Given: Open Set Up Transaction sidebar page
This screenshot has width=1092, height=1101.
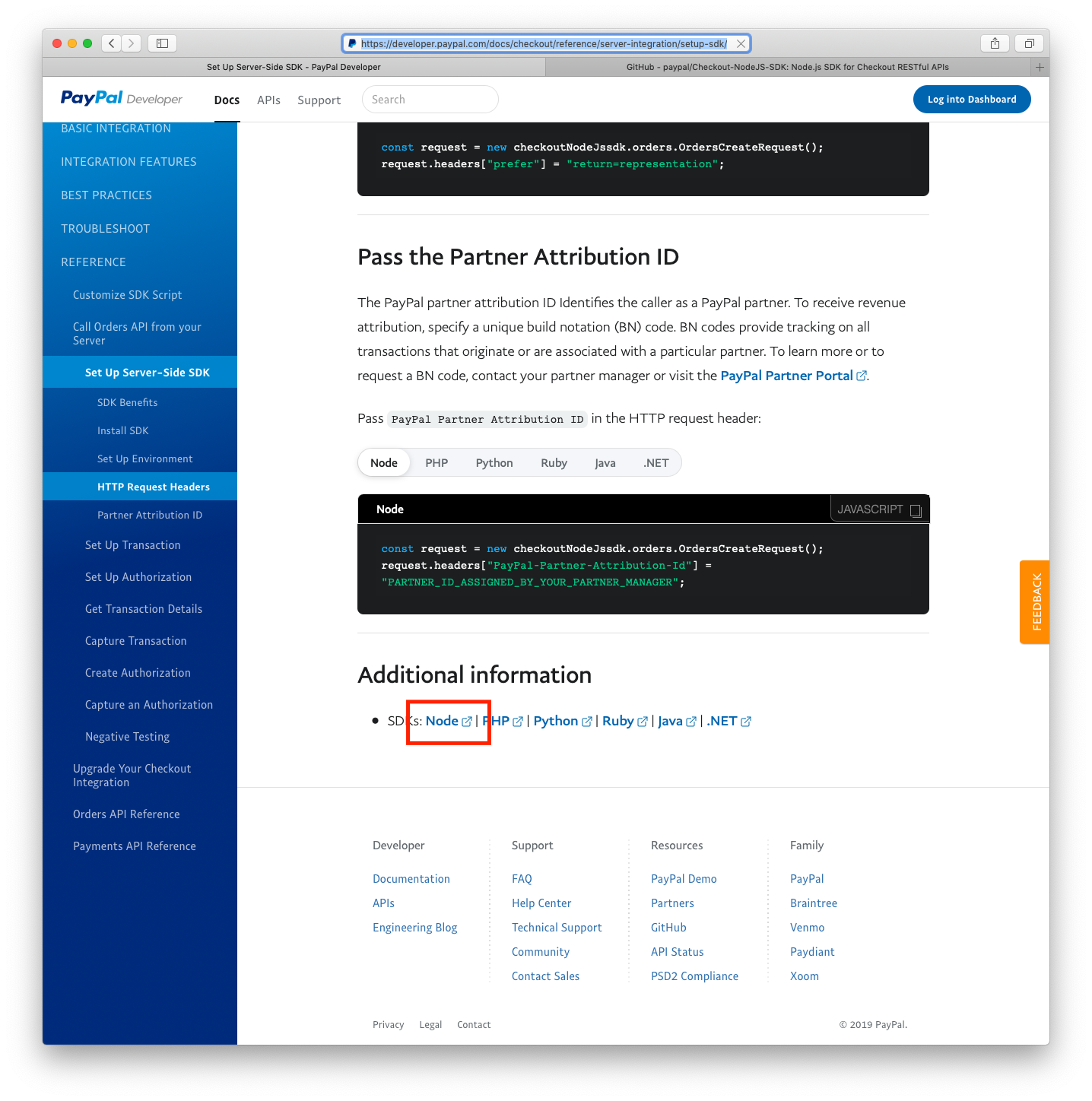Looking at the screenshot, I should (x=132, y=545).
